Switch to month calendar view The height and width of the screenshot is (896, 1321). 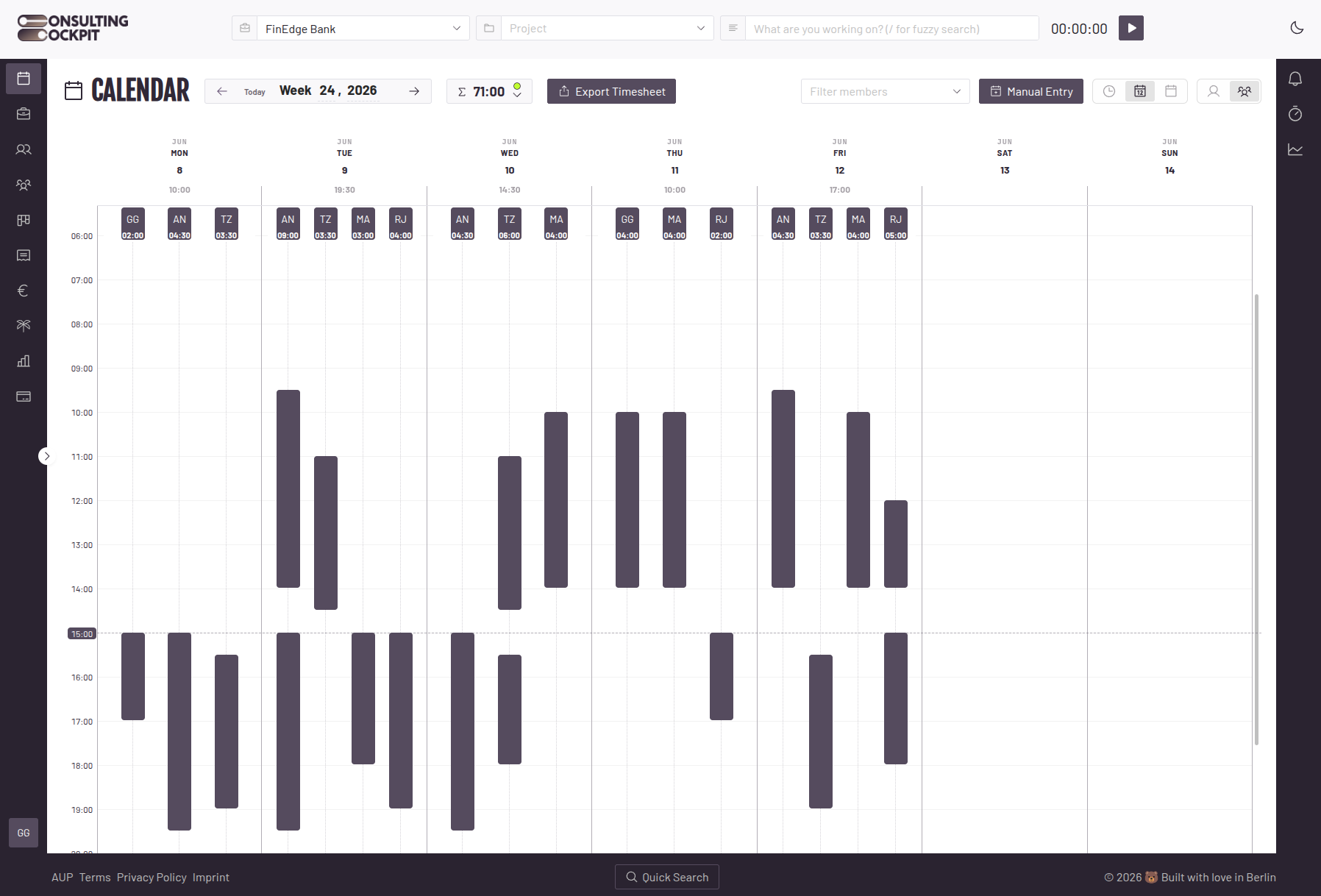[x=1171, y=91]
